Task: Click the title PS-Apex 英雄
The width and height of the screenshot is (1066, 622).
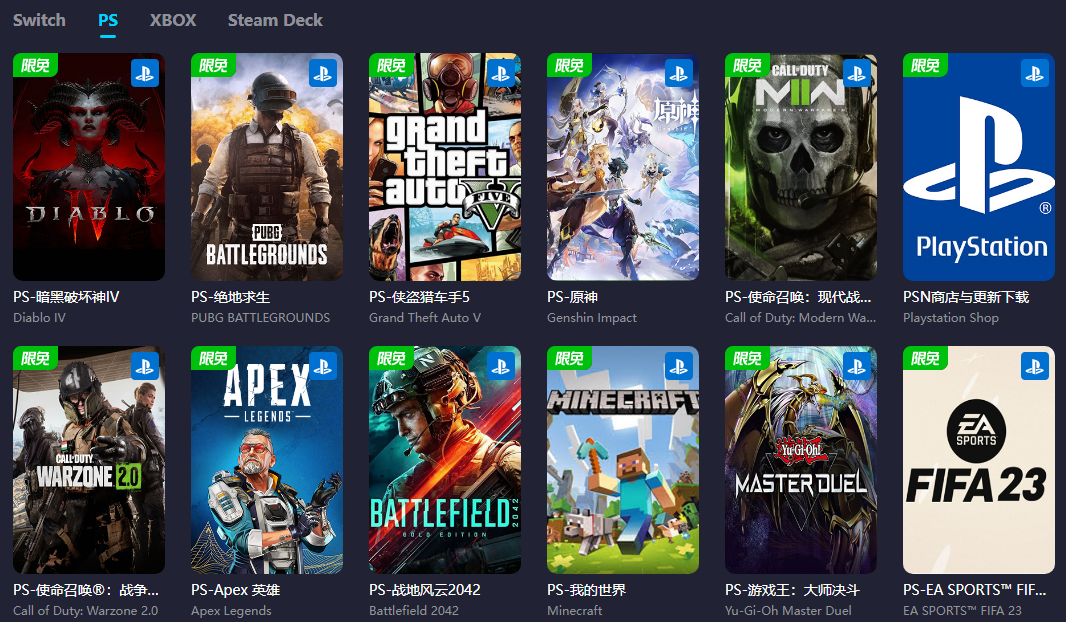Action: tap(236, 590)
